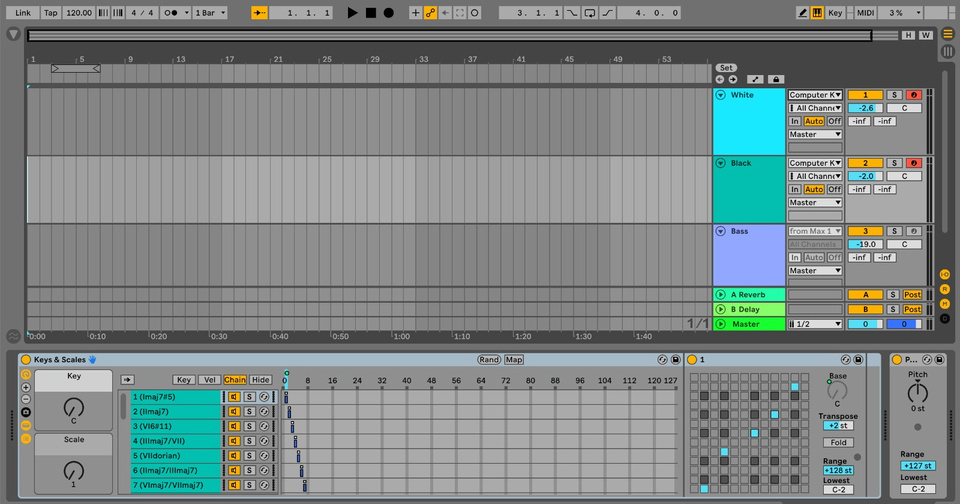Collapse the Bass track with fold triangle
The image size is (960, 504).
[x=720, y=231]
